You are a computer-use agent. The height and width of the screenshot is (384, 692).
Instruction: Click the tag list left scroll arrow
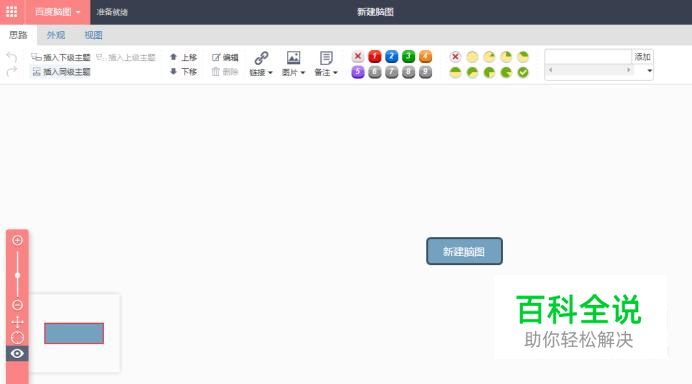550,70
